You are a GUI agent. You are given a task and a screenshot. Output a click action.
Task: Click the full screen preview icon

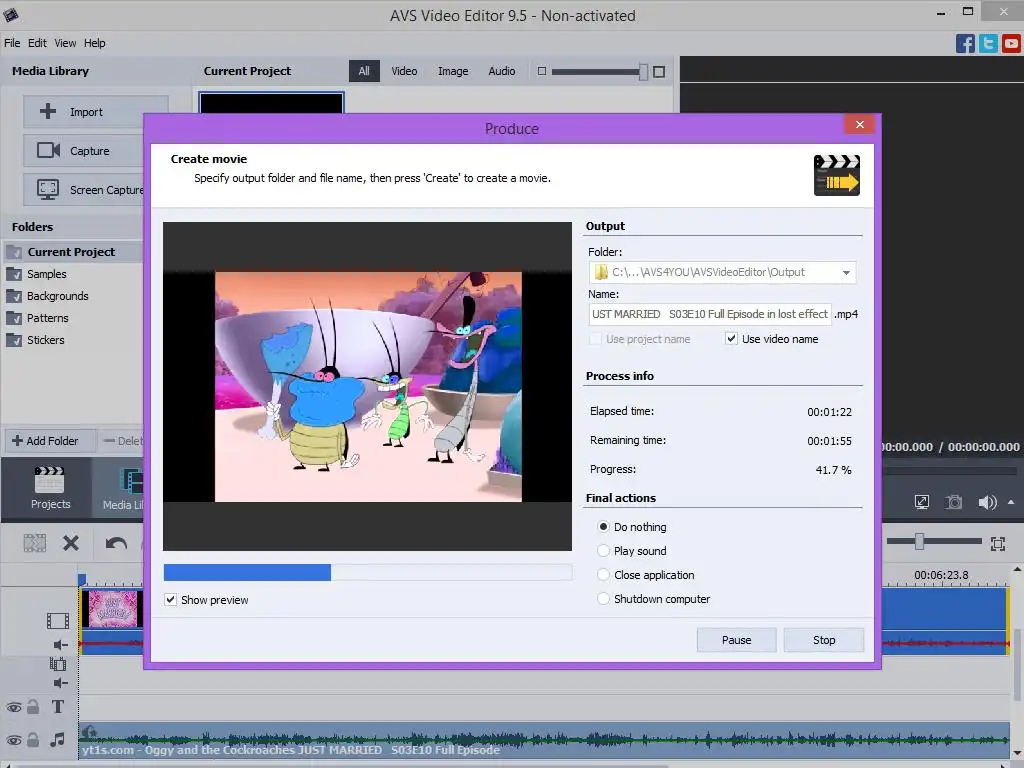click(921, 502)
